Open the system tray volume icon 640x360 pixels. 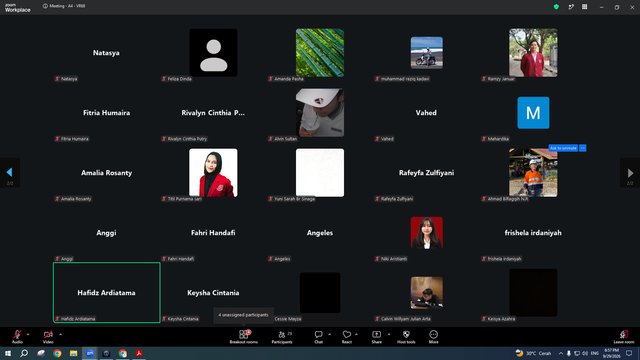pyautogui.click(x=584, y=353)
